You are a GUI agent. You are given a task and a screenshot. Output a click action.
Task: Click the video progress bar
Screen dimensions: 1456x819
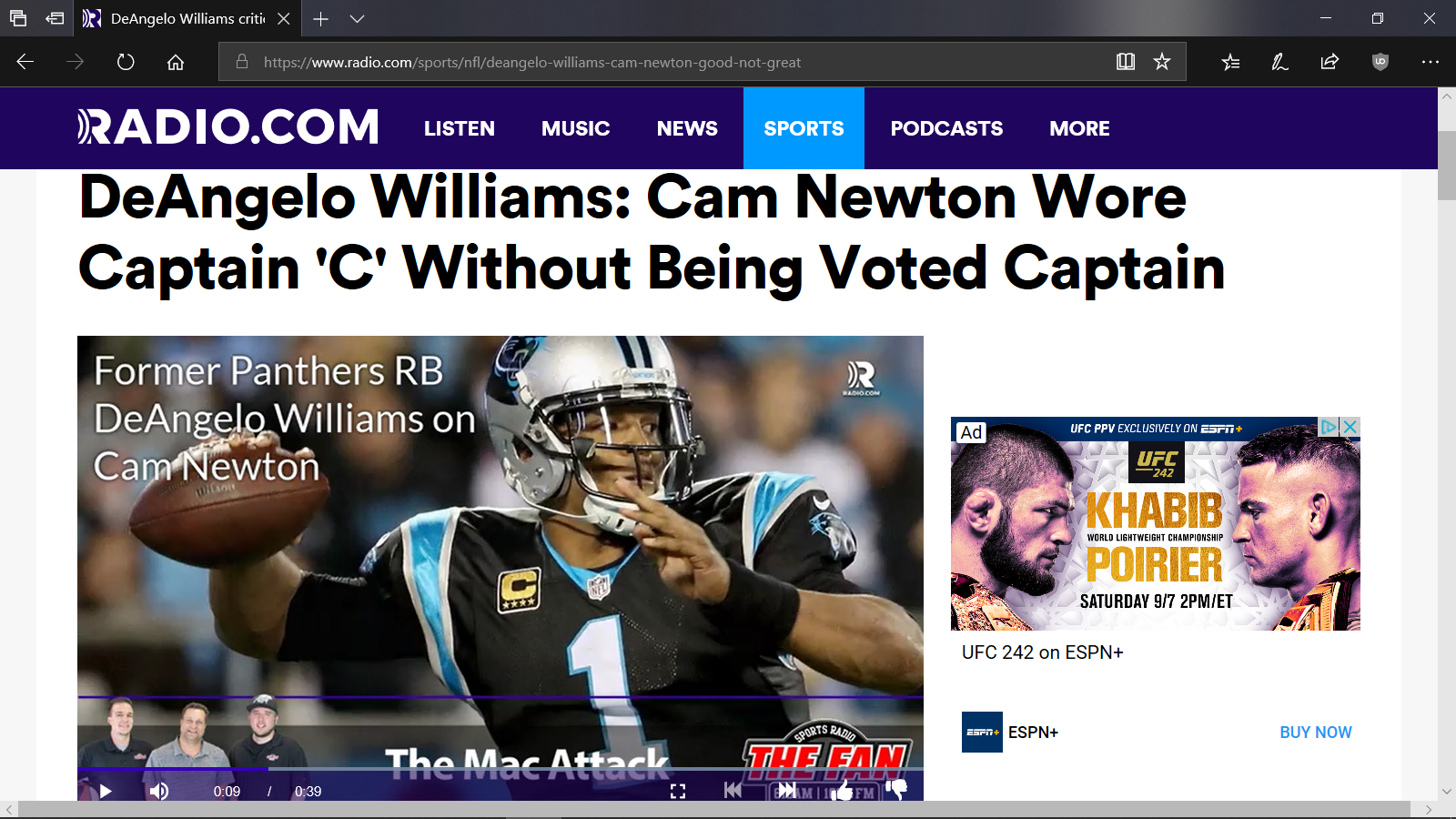500,769
